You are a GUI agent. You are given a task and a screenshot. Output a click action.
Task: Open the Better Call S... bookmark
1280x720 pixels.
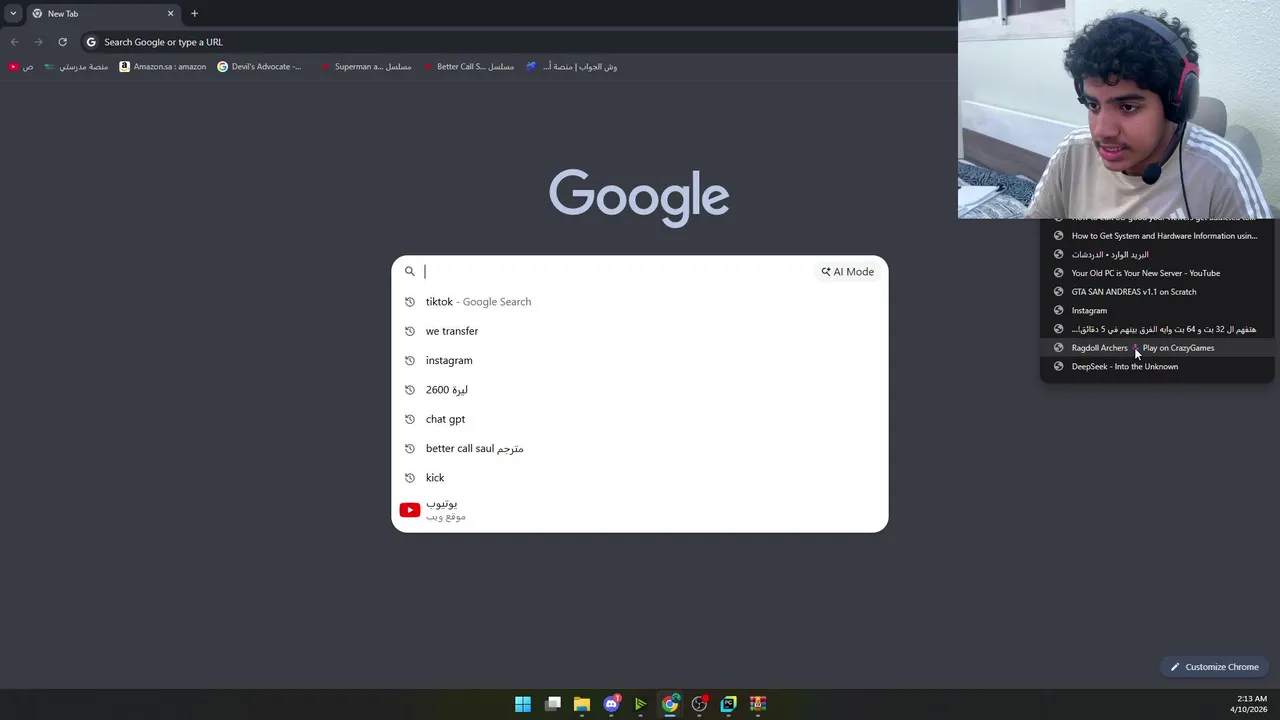[x=468, y=67]
